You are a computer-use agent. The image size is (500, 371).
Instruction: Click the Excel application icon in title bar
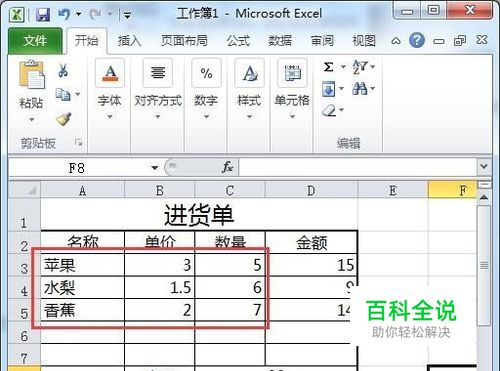pyautogui.click(x=16, y=15)
